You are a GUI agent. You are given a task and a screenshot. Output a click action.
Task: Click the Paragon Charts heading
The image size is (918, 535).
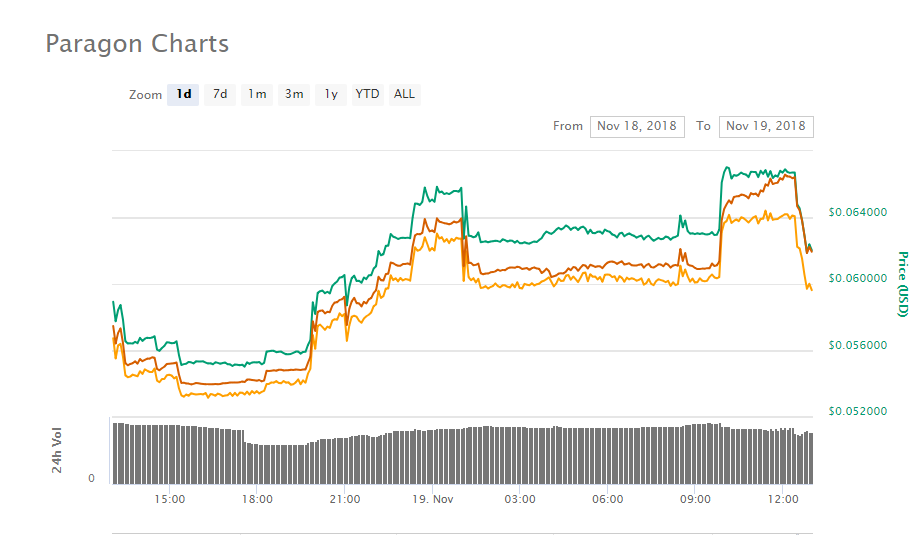point(137,44)
